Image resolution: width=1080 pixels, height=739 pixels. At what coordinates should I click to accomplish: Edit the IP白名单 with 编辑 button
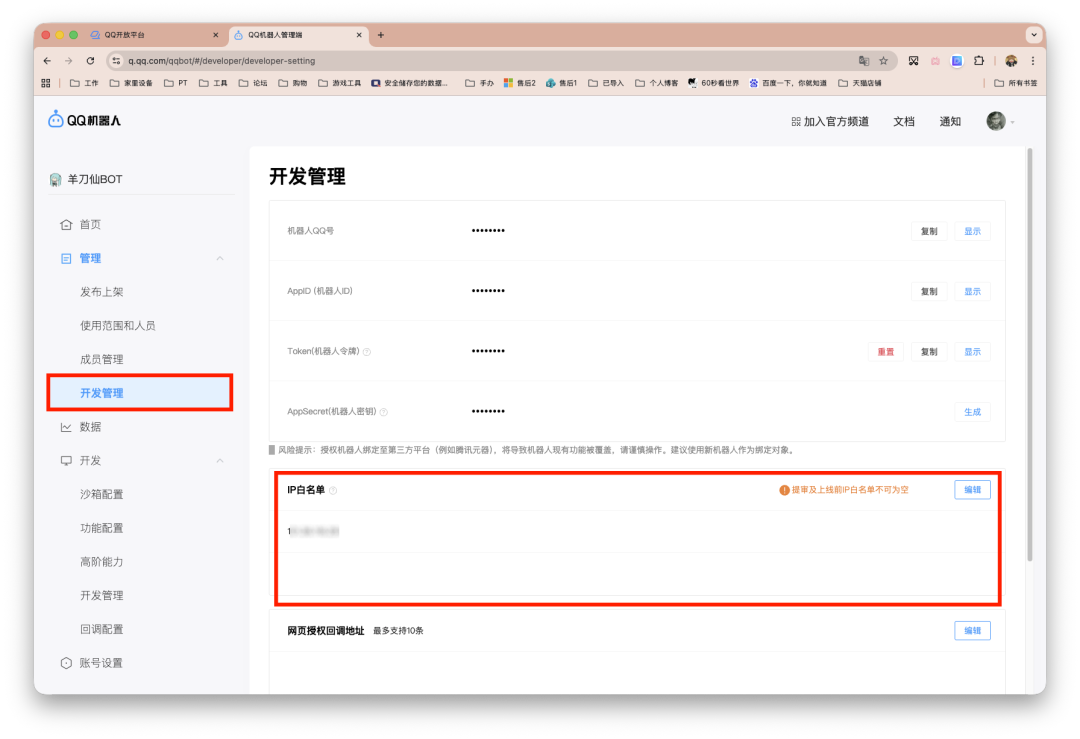pyautogui.click(x=971, y=489)
